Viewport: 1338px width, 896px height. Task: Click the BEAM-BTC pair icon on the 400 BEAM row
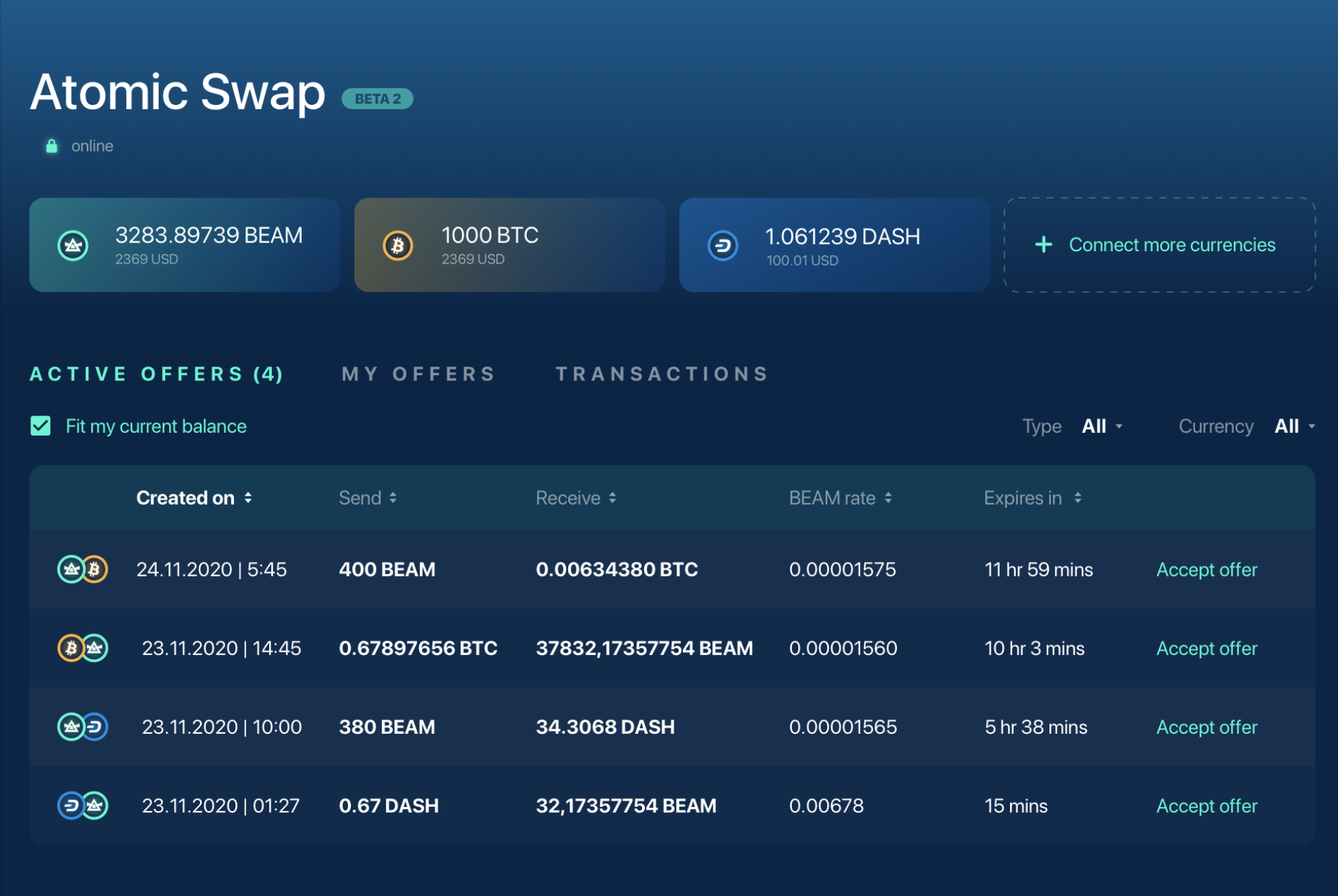[x=82, y=569]
